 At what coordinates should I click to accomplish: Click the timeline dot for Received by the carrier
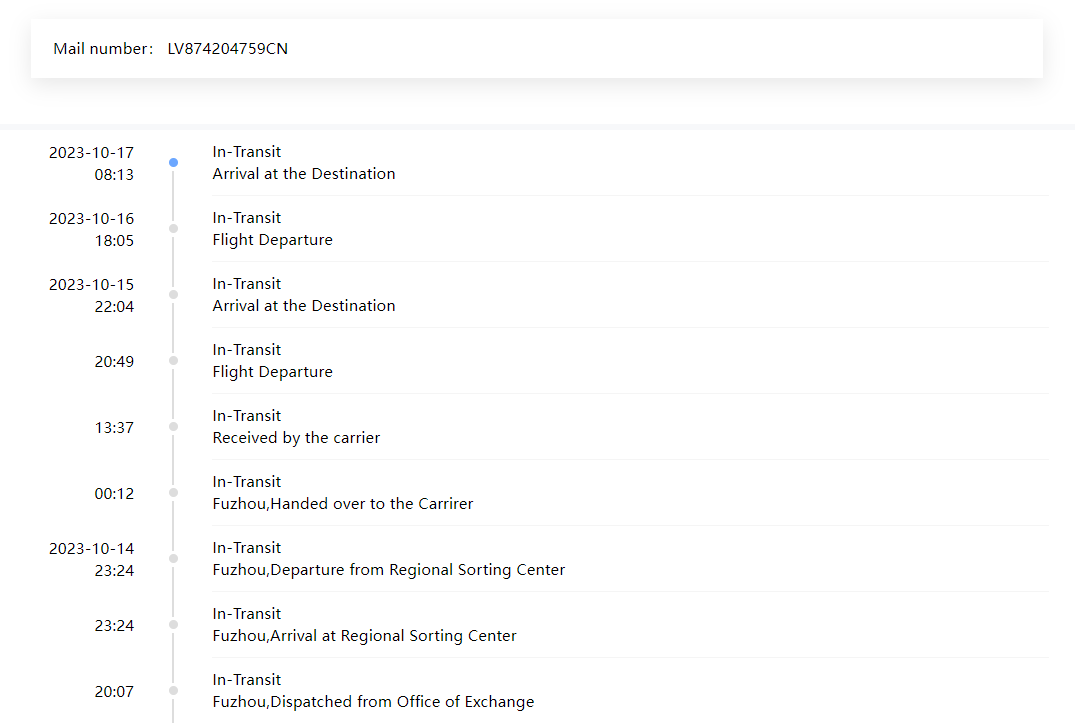tap(173, 426)
